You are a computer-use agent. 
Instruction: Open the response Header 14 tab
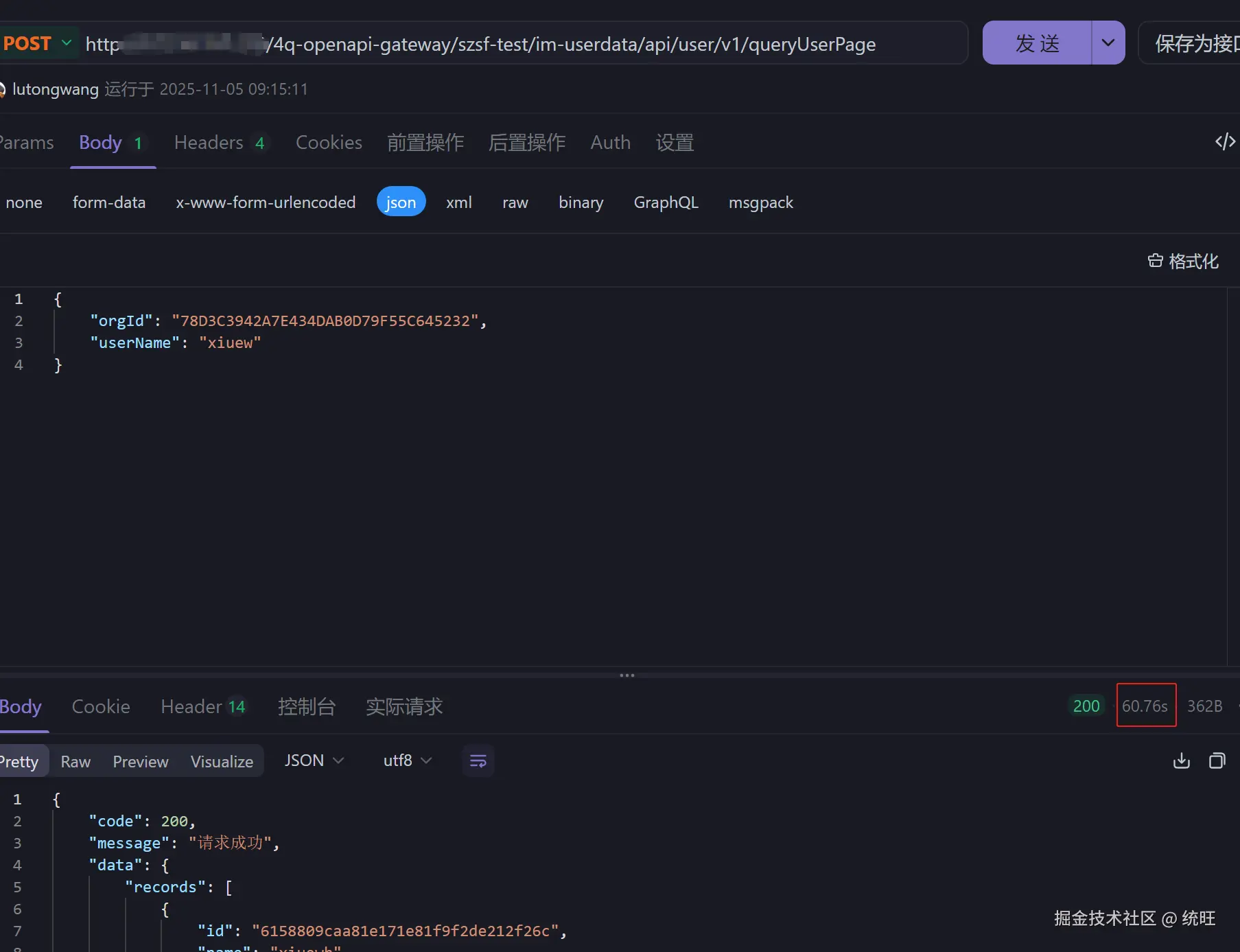tap(203, 706)
